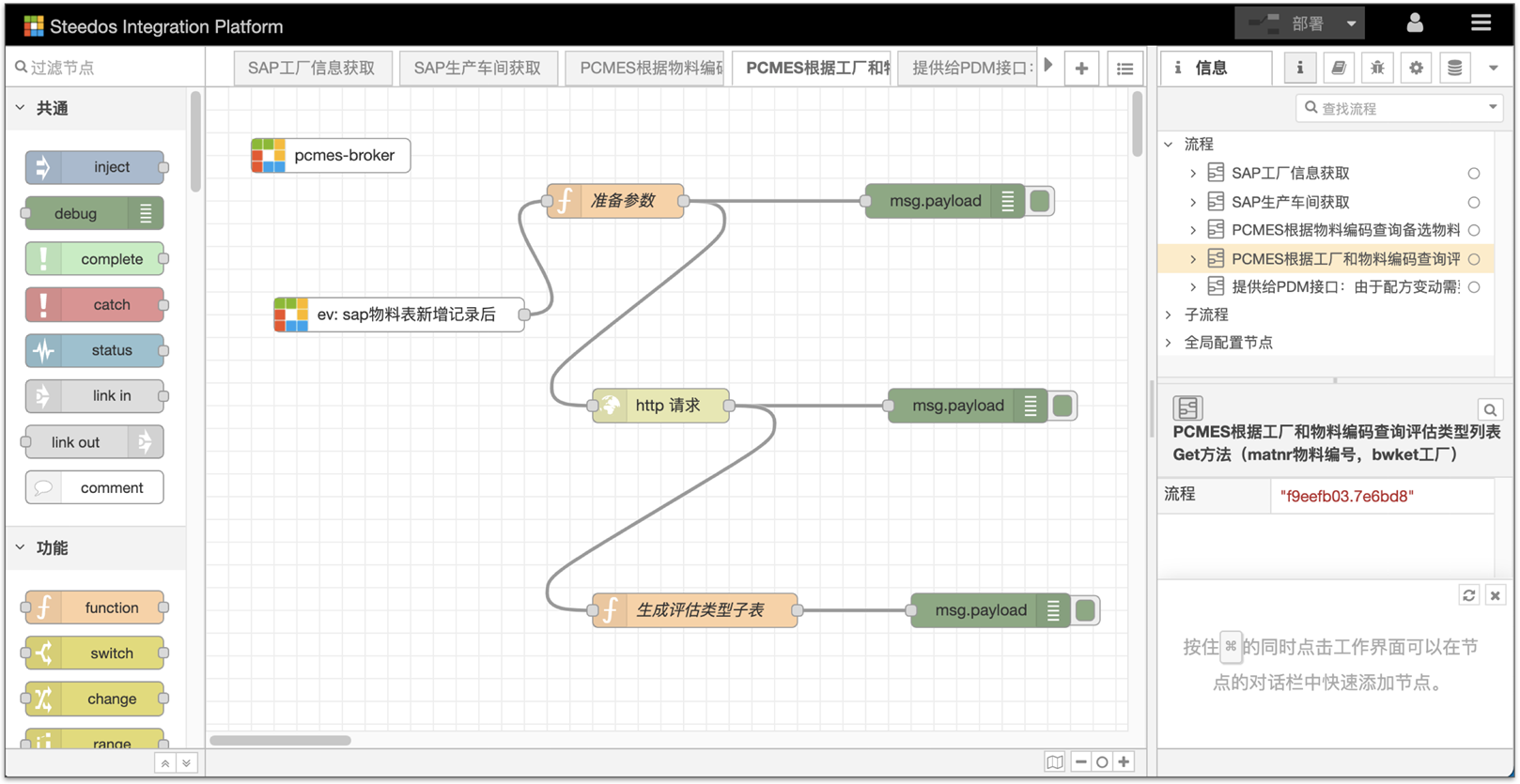
Task: Click the pcmes-broker node on canvas
Action: (x=331, y=156)
